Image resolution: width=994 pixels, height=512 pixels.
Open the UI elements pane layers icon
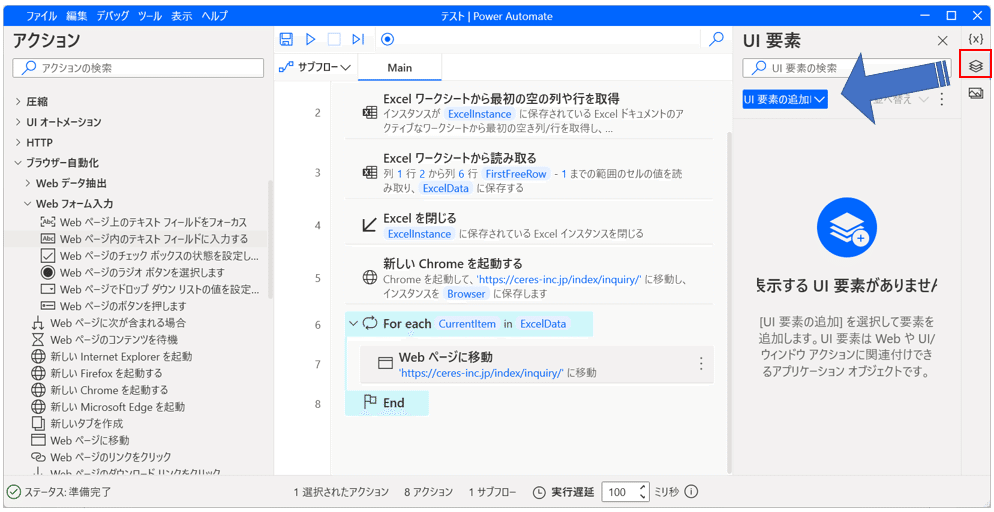click(976, 65)
